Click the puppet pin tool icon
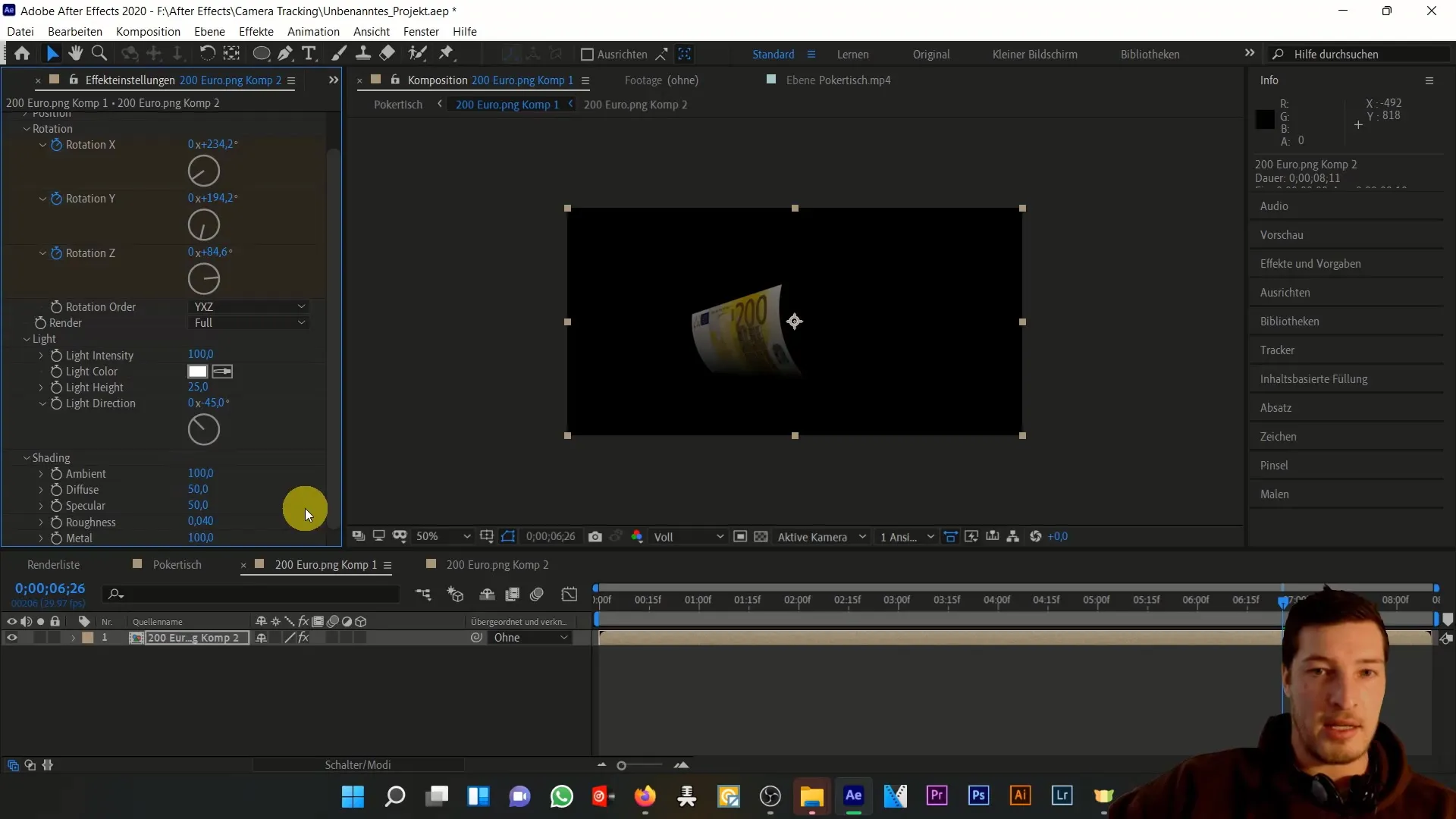This screenshot has width=1456, height=819. pos(448,54)
